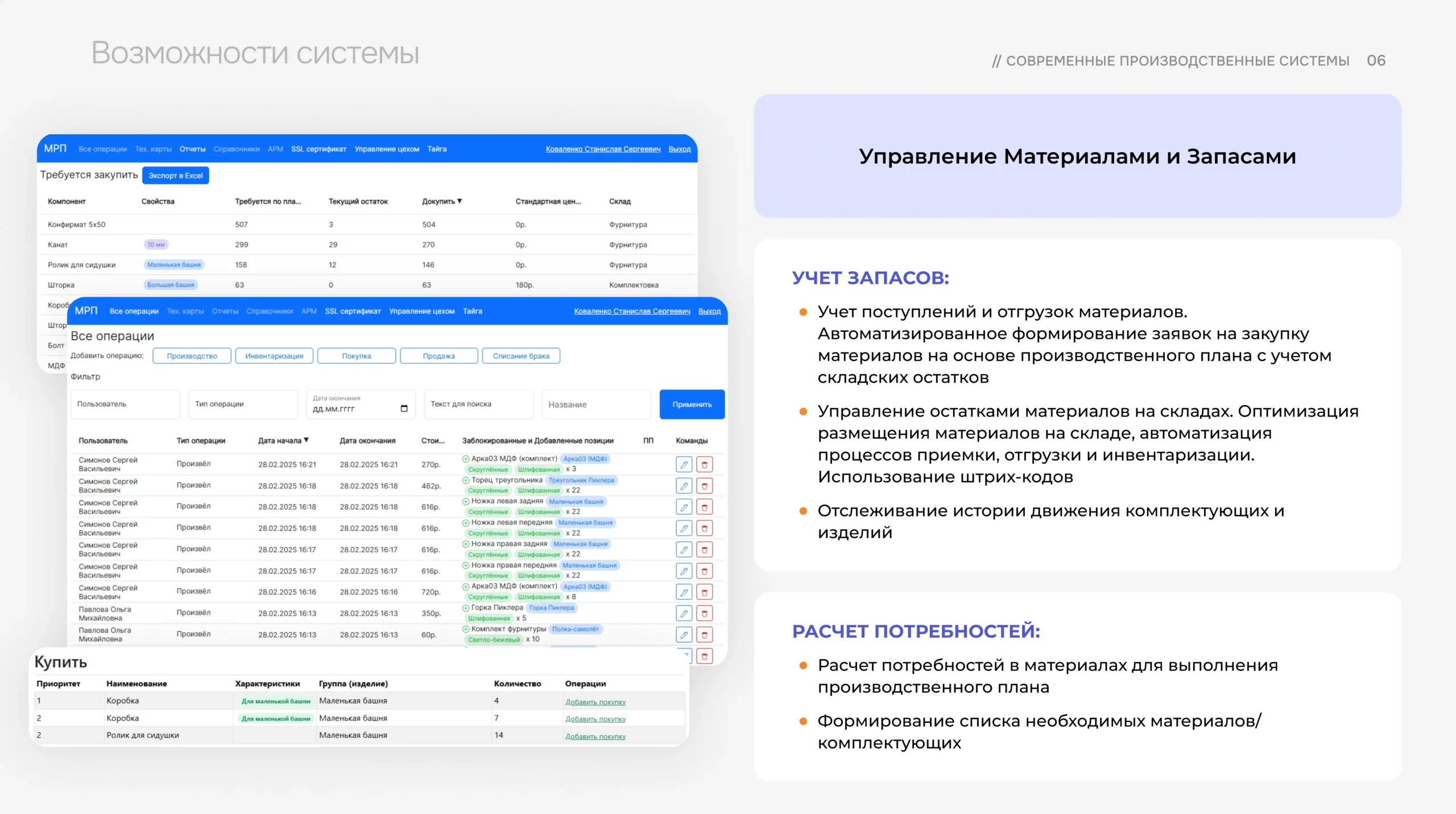Open Управление цехом menu in front window
The height and width of the screenshot is (814, 1456).
pos(421,311)
